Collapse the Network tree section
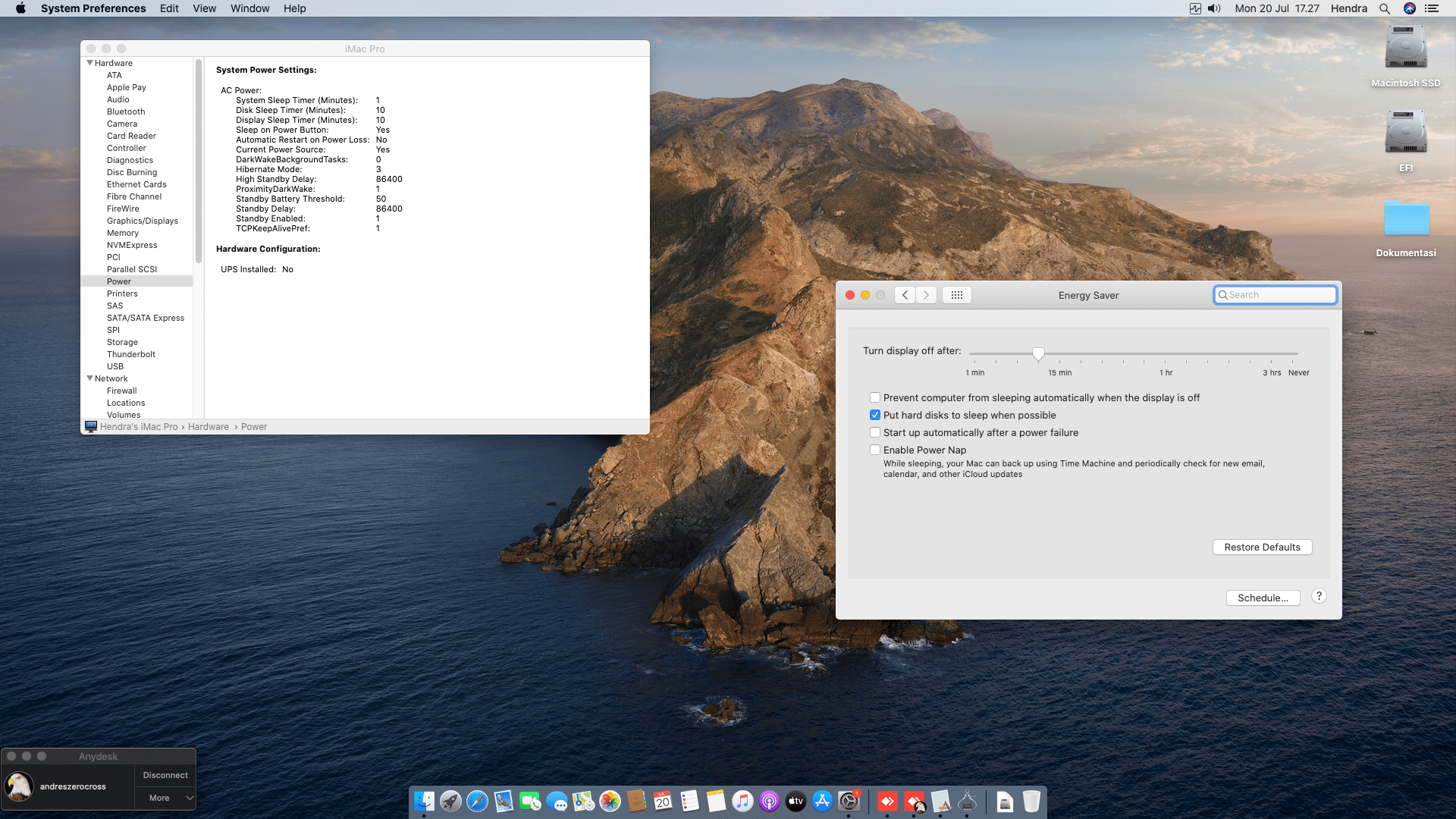This screenshot has height=819, width=1456. coord(90,378)
